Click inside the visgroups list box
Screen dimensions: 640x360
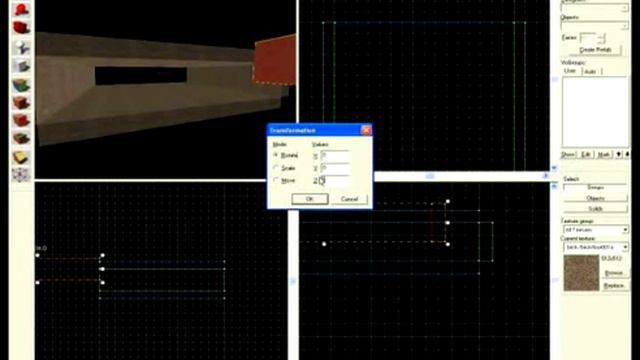coord(595,111)
